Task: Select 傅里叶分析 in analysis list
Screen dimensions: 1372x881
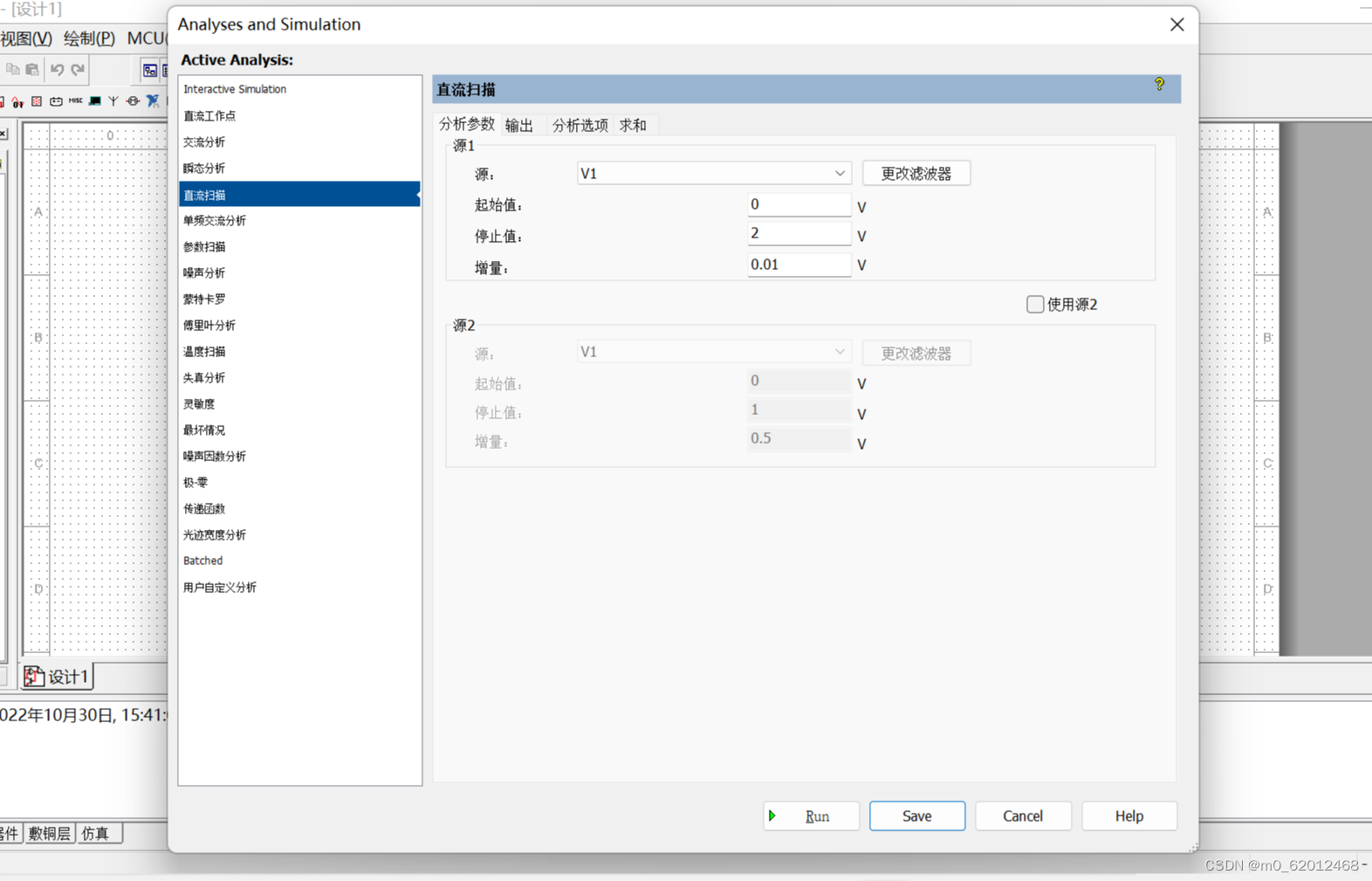Action: click(x=299, y=325)
